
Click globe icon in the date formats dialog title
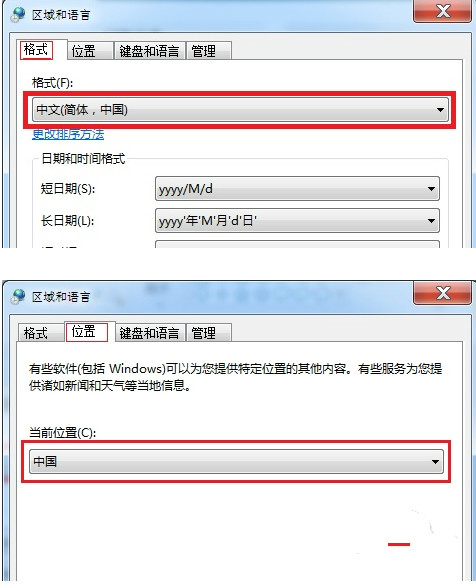tap(18, 15)
